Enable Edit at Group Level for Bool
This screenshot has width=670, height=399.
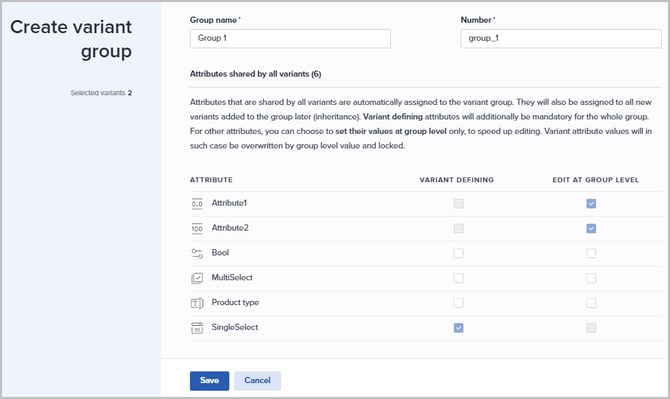[x=591, y=253]
